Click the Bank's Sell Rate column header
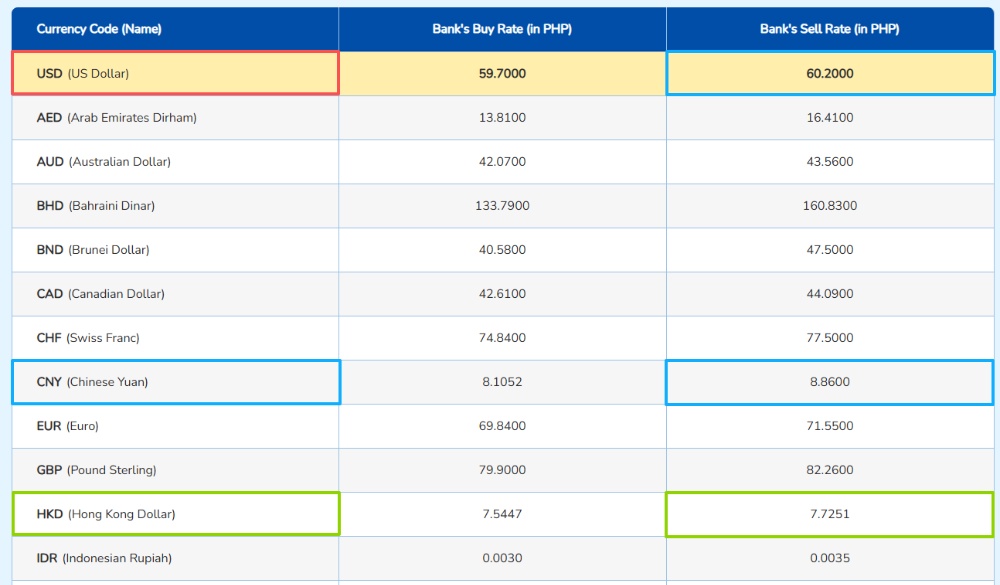The width and height of the screenshot is (1000, 585). (x=829, y=29)
